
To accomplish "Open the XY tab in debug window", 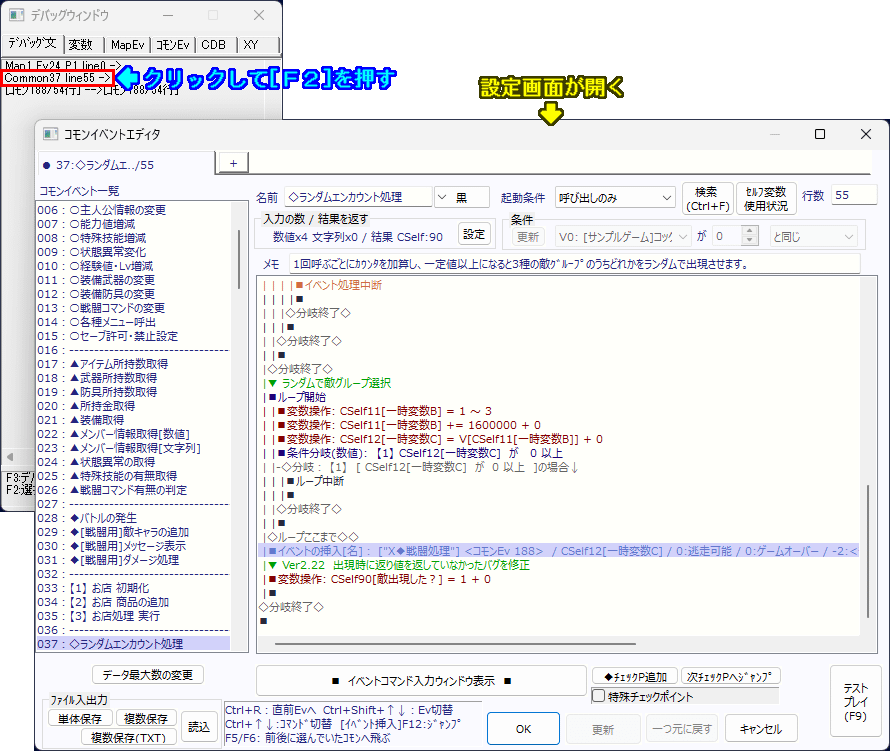I will [x=258, y=44].
